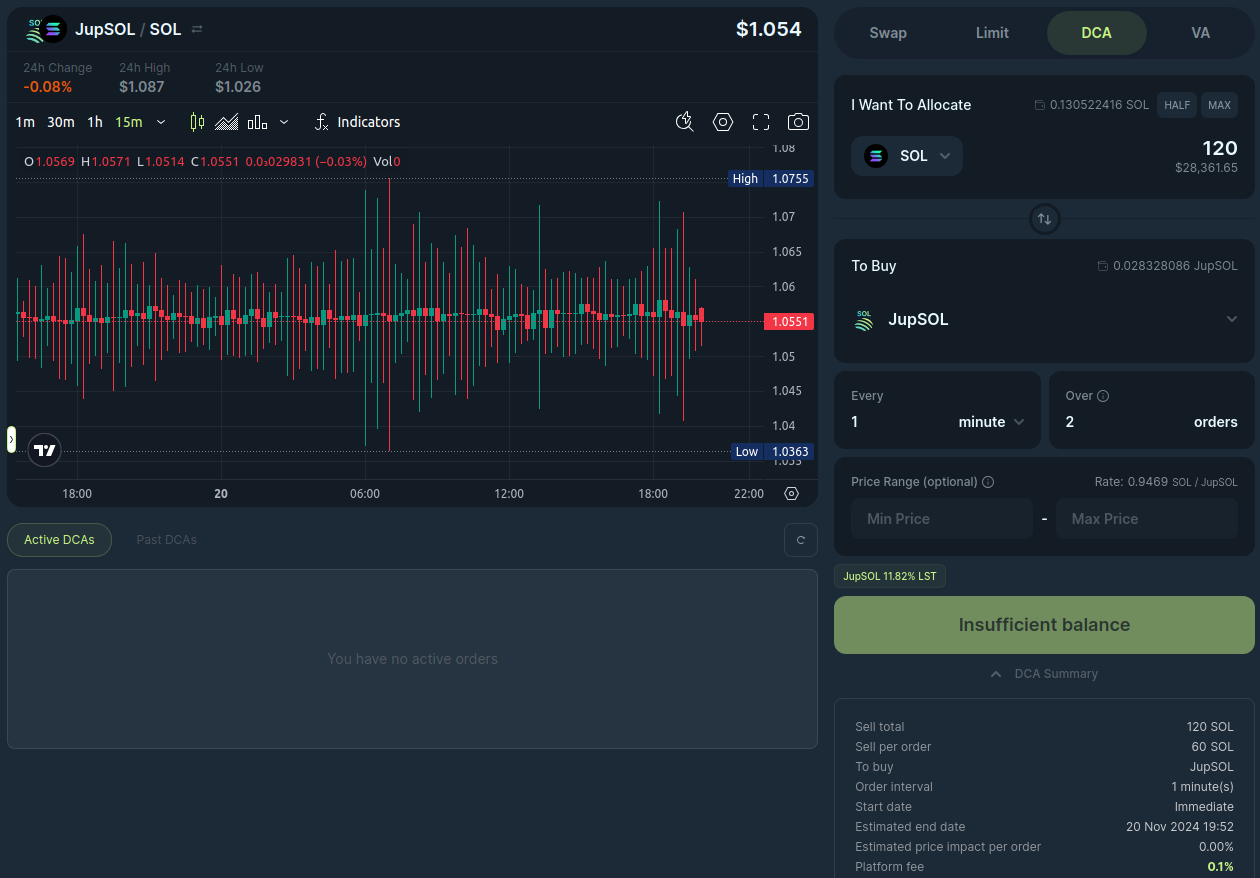
Task: Click Insufficient balance button
Action: pos(1044,625)
